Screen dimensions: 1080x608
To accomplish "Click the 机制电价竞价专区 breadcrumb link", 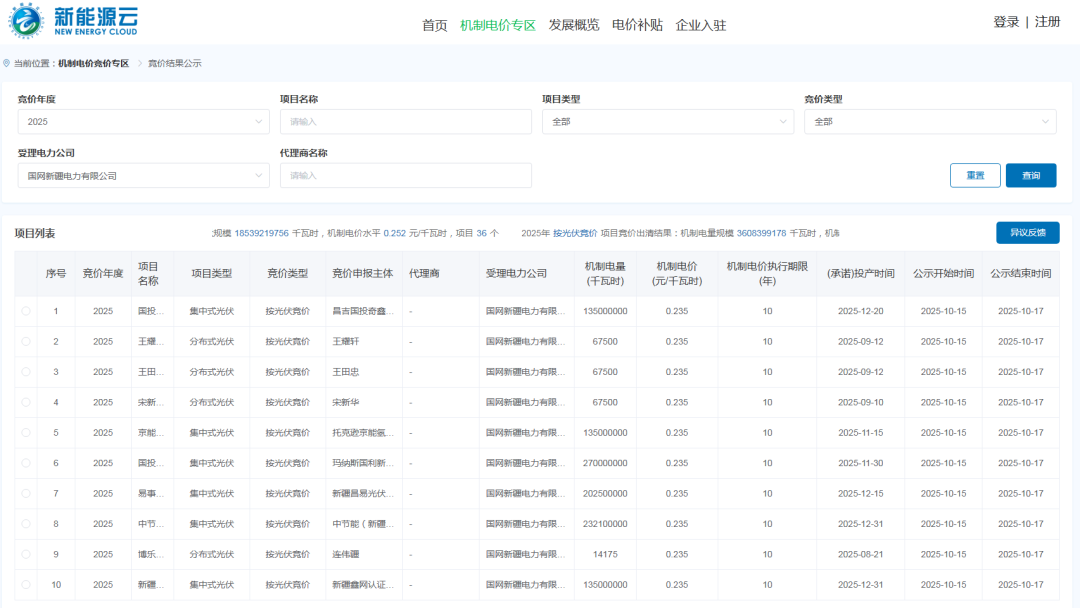I will (x=93, y=63).
